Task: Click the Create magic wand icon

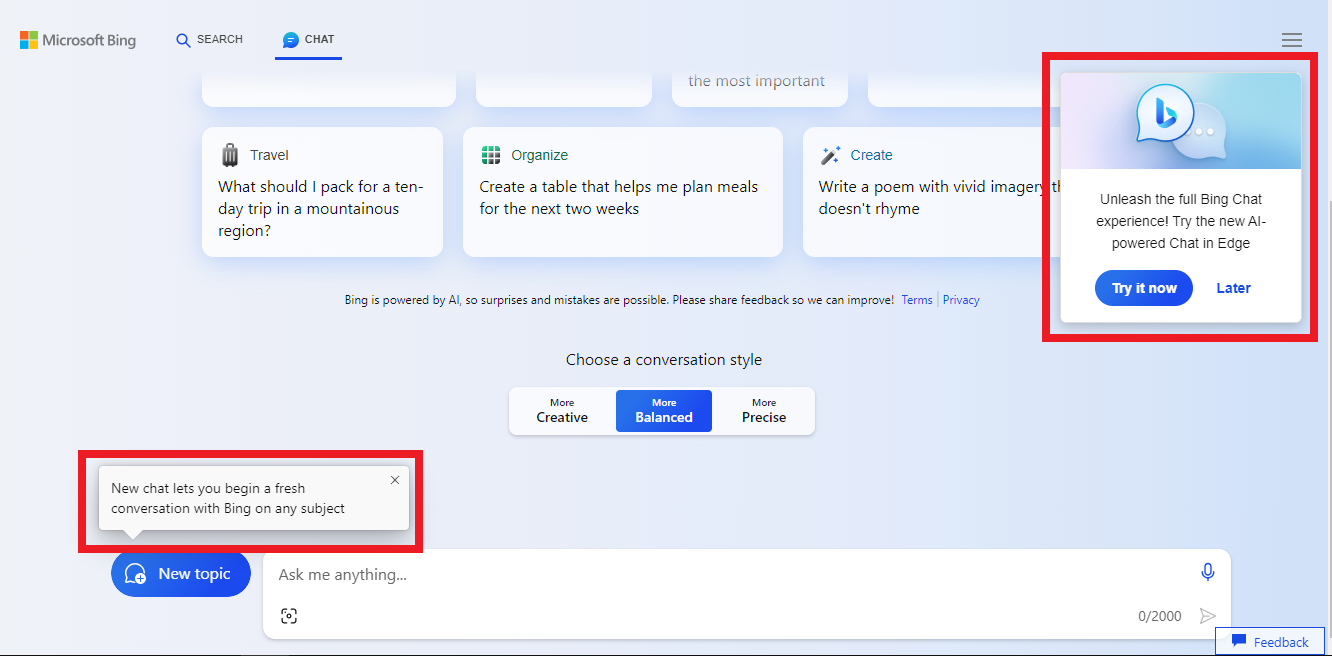Action: [830, 155]
